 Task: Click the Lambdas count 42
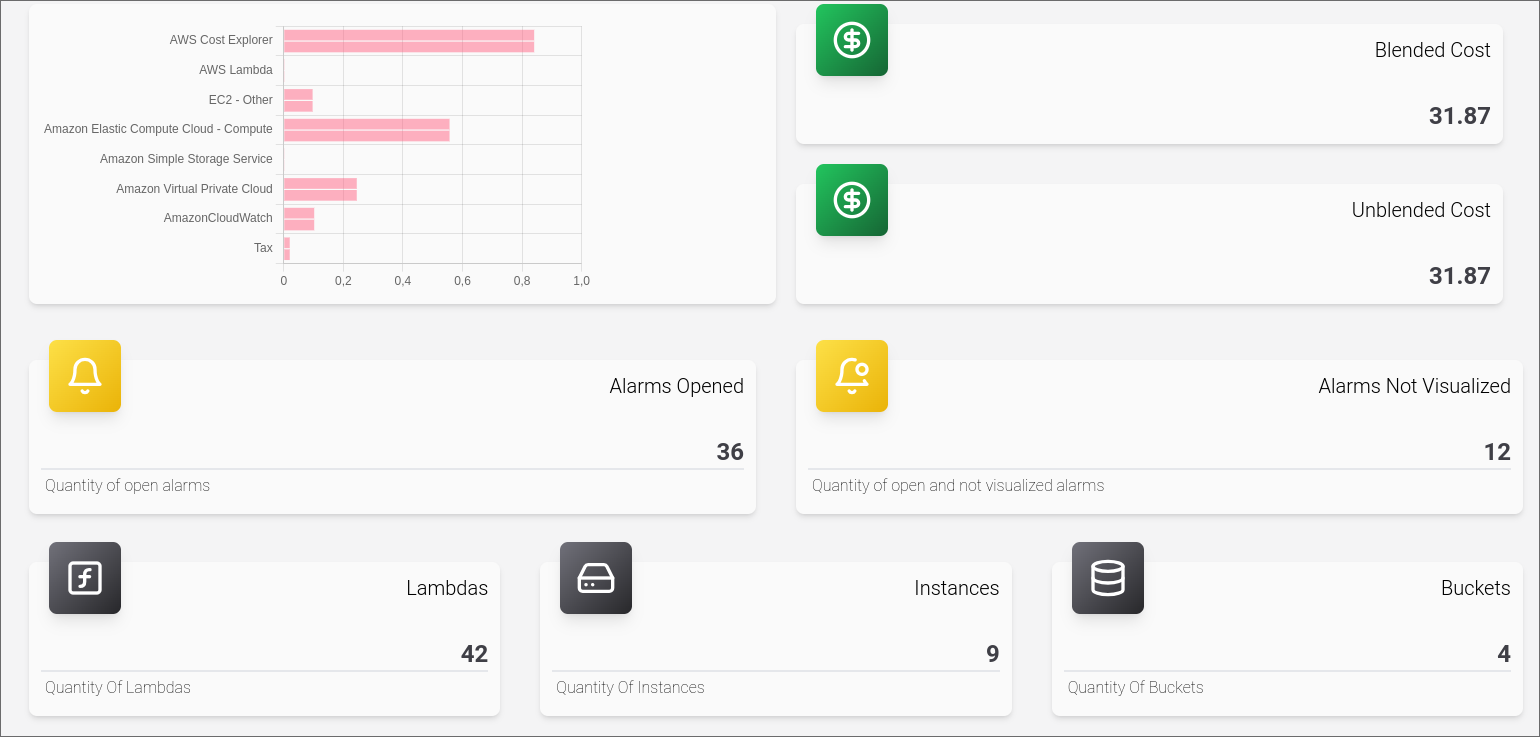tap(474, 654)
